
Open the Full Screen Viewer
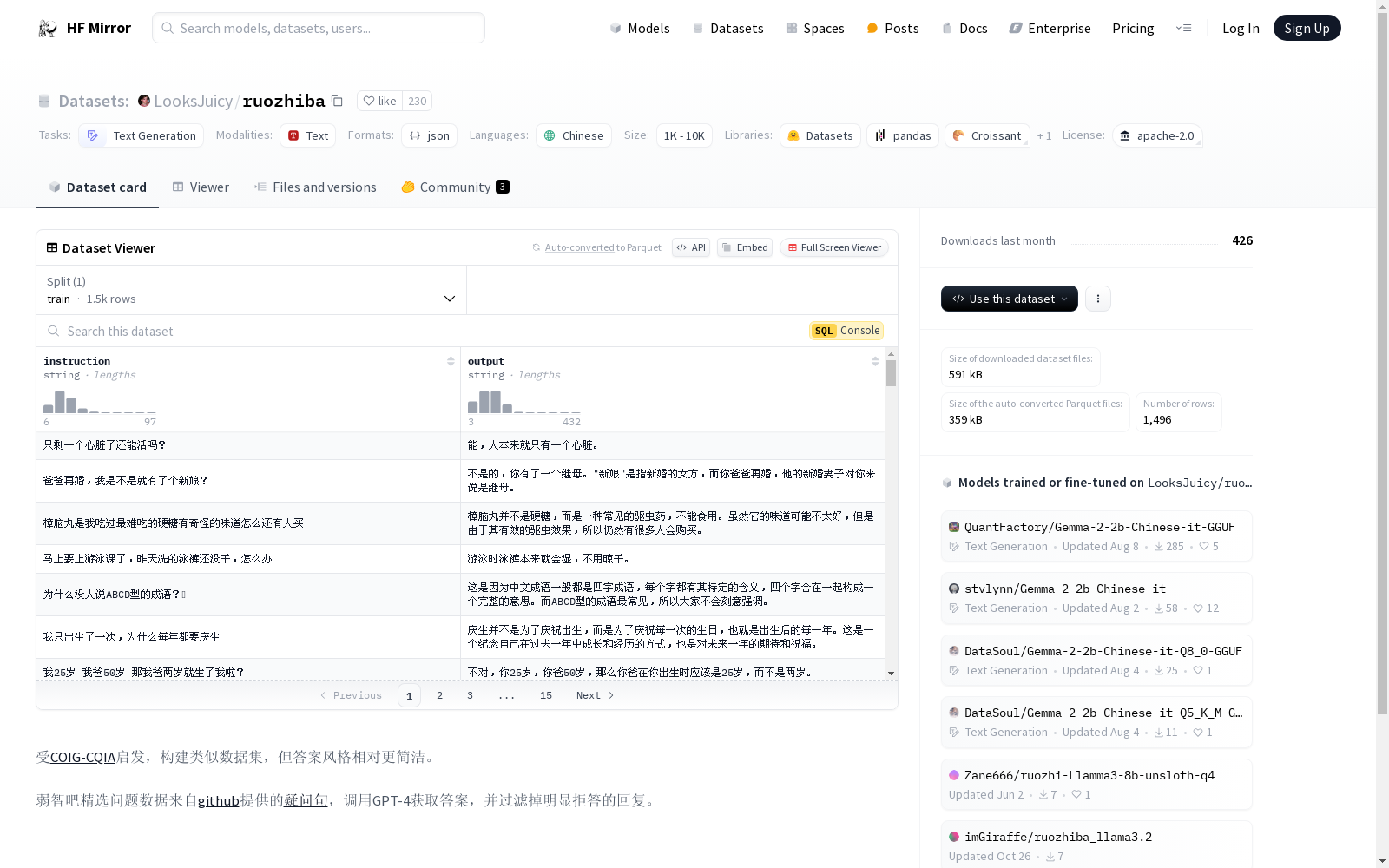(x=834, y=247)
